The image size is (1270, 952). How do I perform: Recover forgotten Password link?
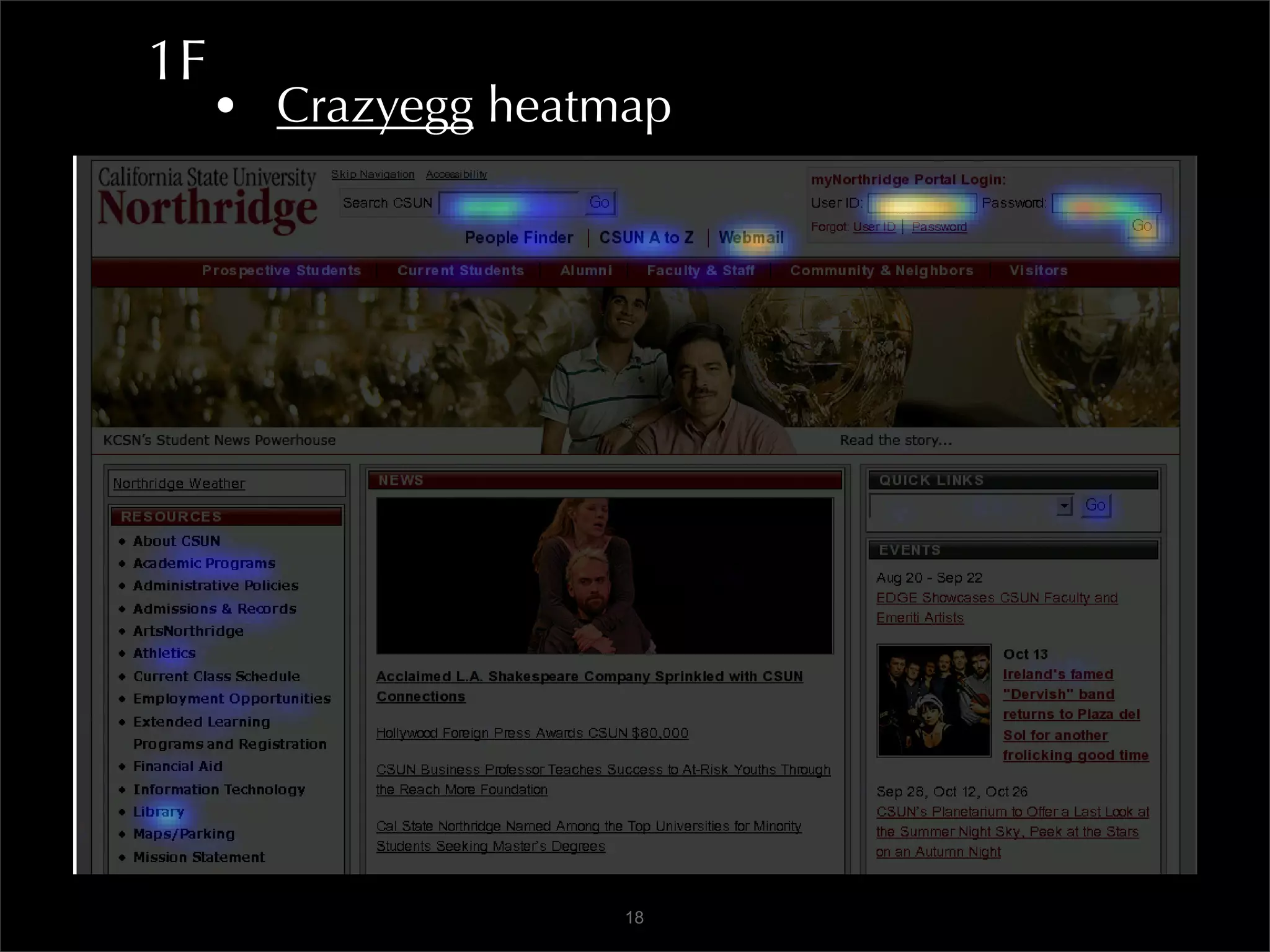point(939,227)
